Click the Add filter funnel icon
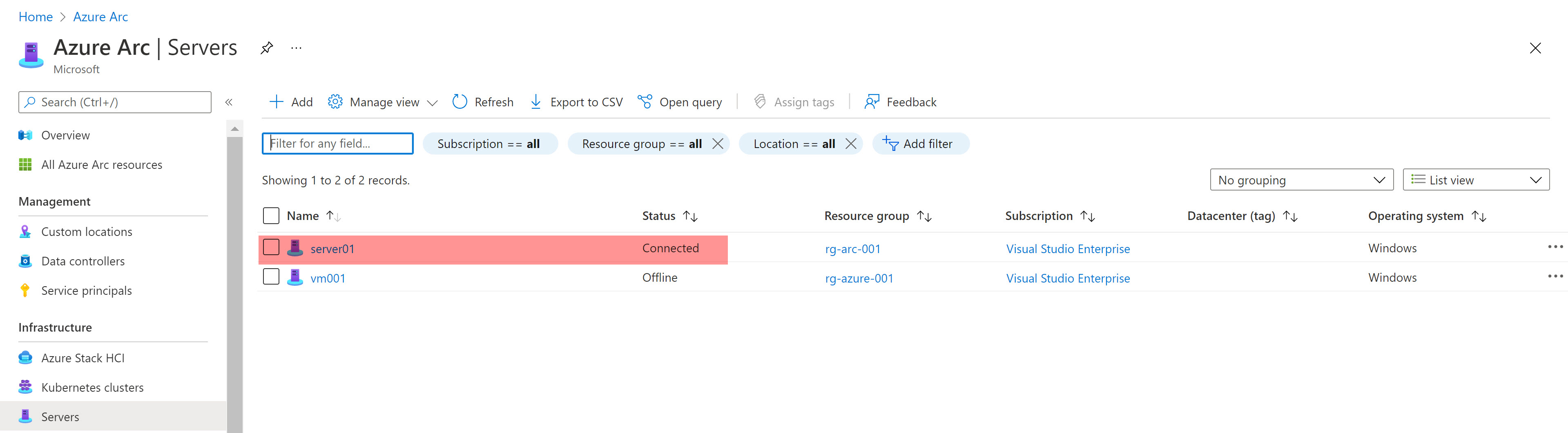The image size is (1568, 433). [x=890, y=143]
